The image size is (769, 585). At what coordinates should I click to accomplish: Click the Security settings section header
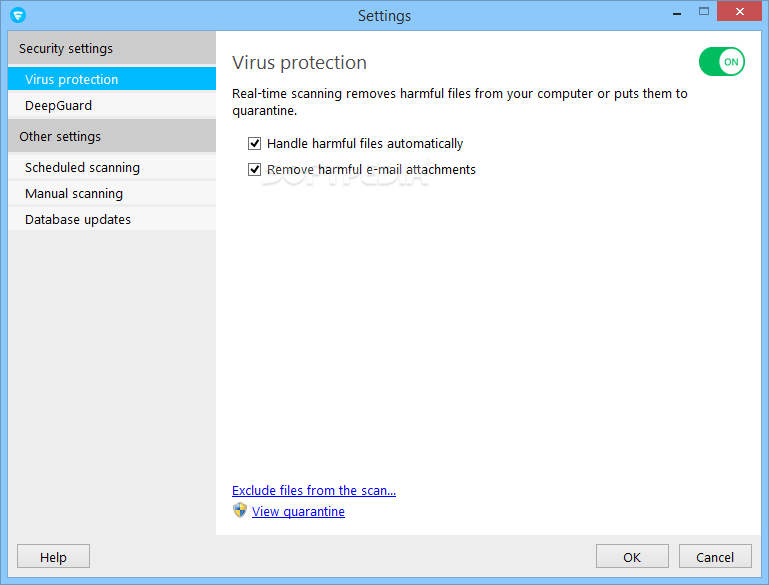(x=112, y=48)
